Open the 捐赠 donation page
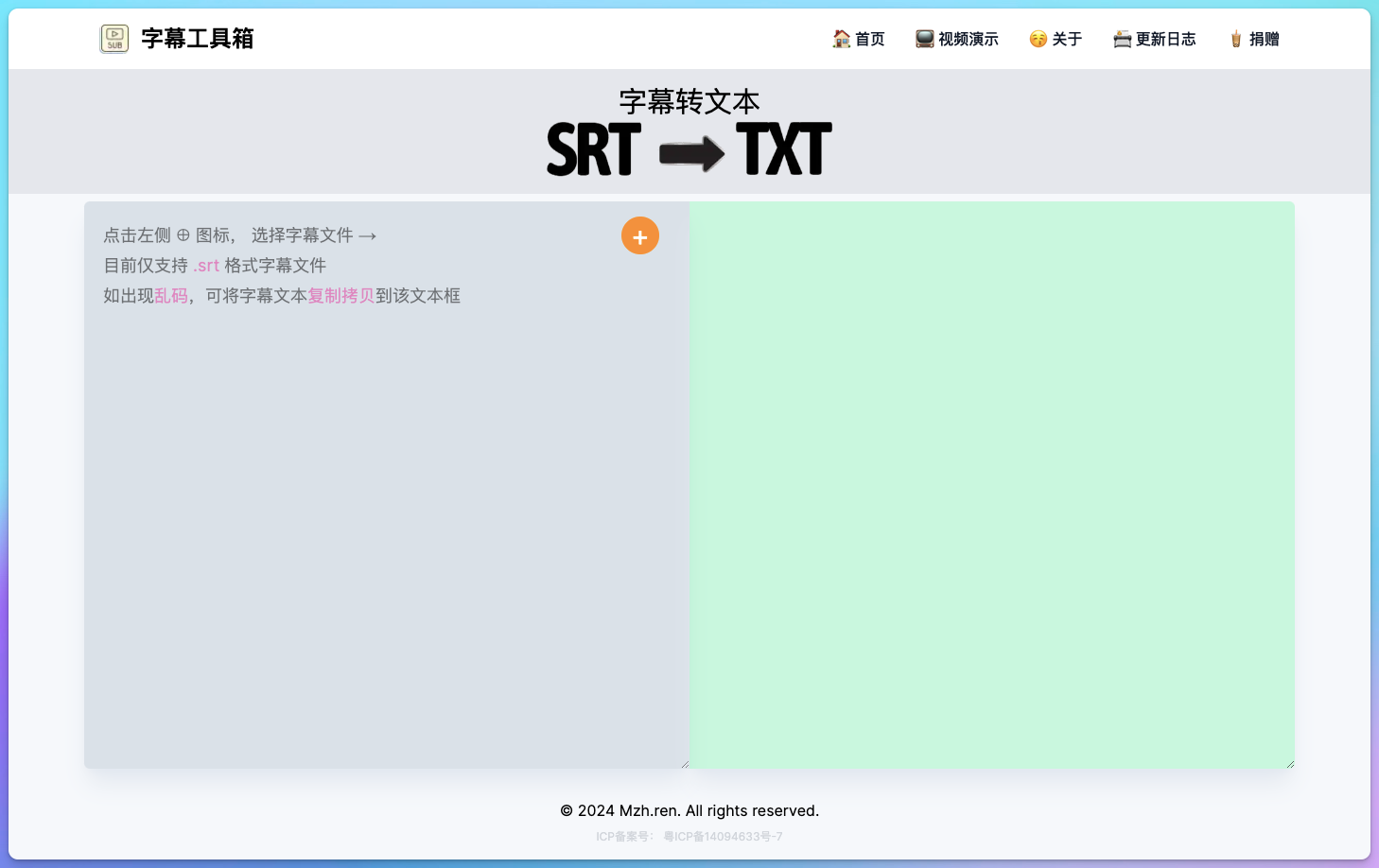 pos(1263,39)
